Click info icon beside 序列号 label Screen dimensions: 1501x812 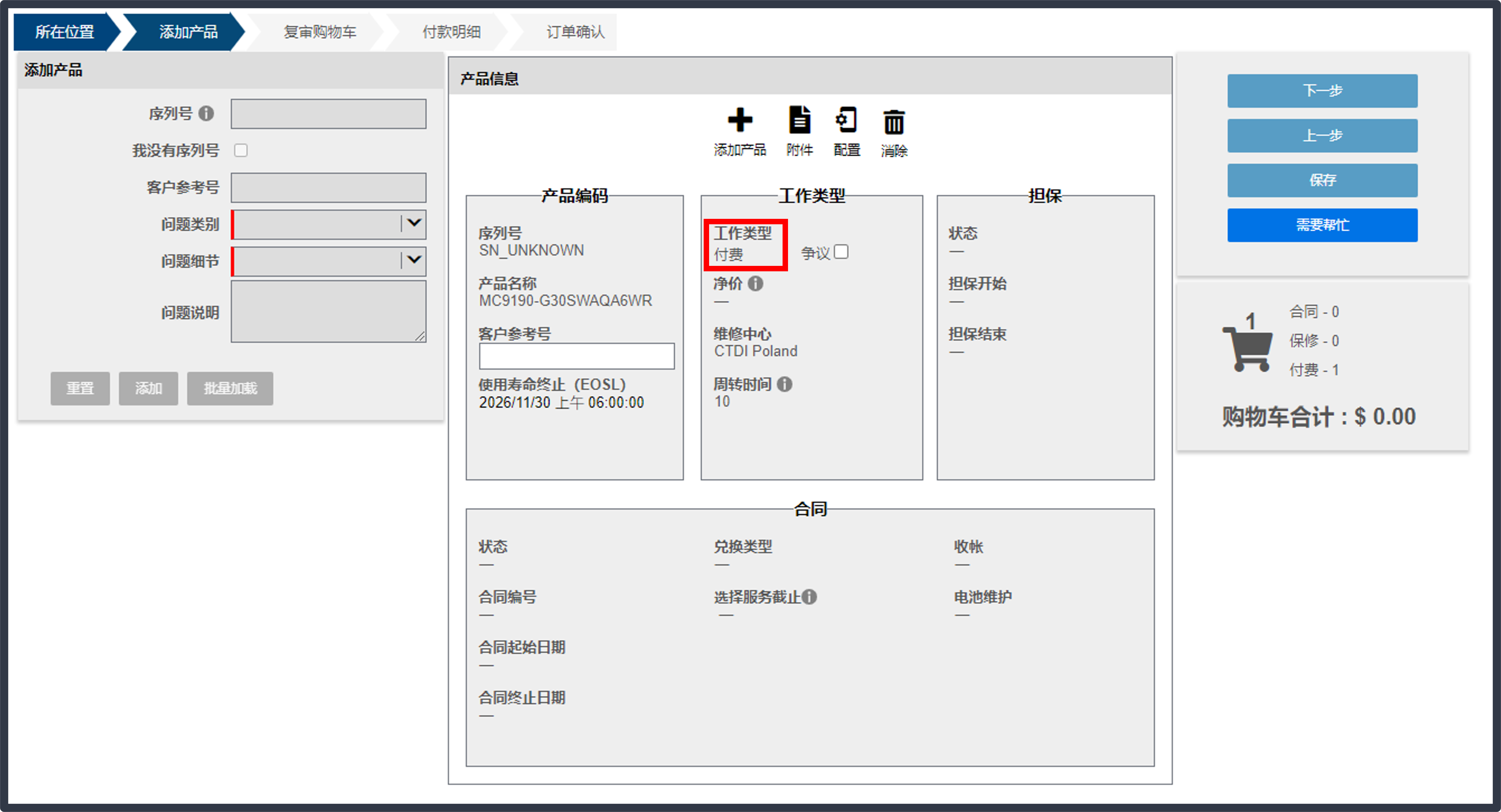[x=206, y=113]
